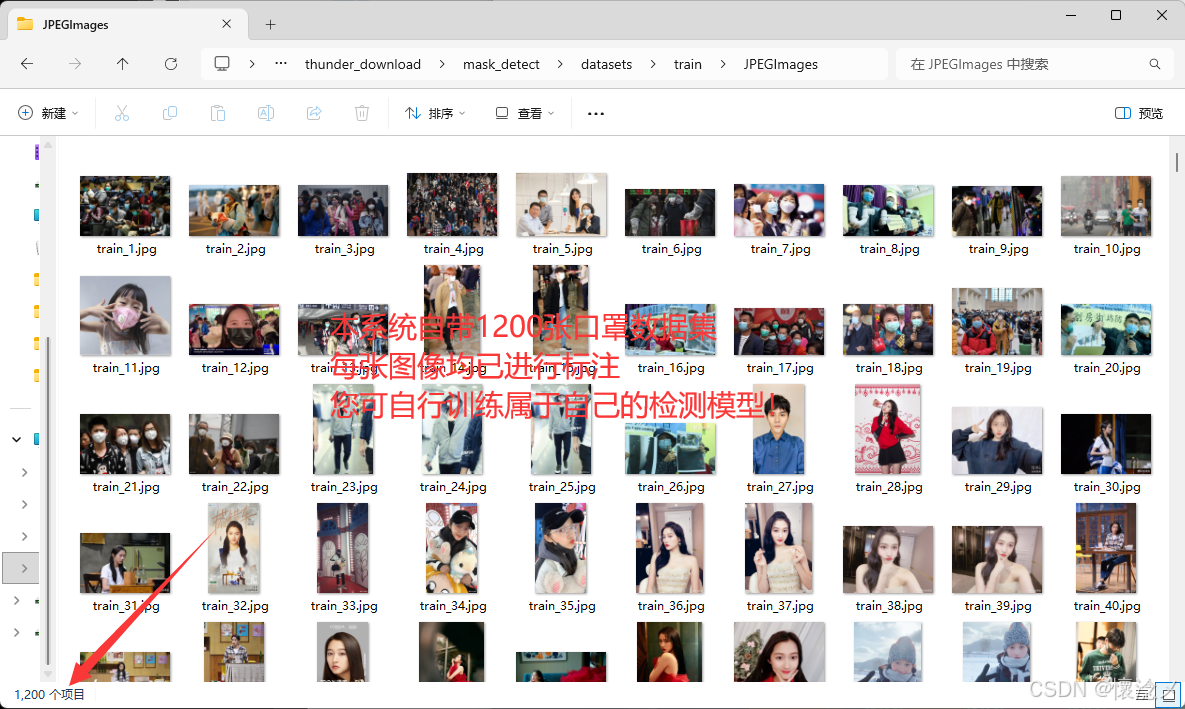The image size is (1185, 709).
Task: Navigate to mask_detect breadcrumb
Action: point(501,64)
